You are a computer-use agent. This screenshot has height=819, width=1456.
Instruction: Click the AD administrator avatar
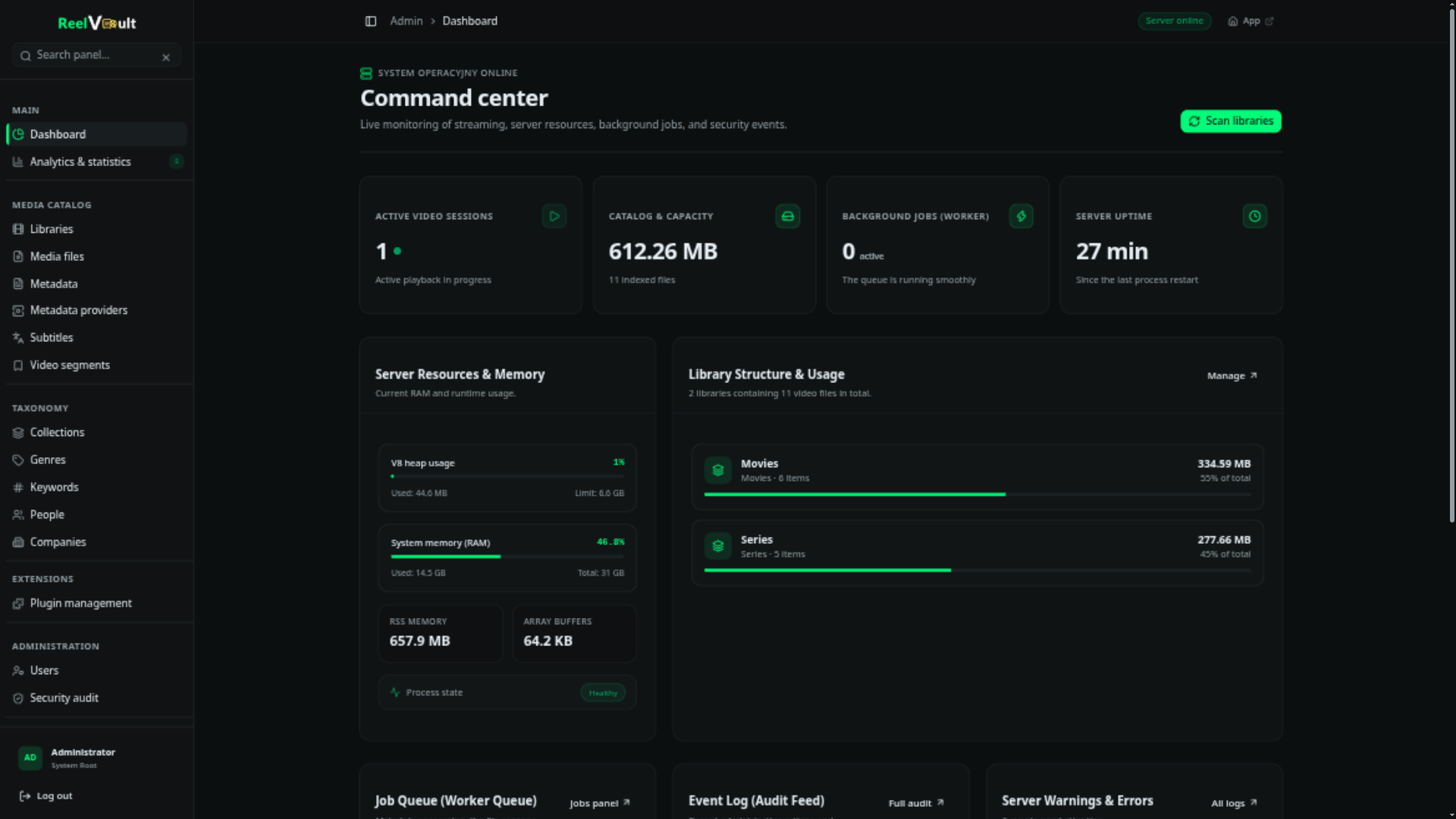[30, 758]
